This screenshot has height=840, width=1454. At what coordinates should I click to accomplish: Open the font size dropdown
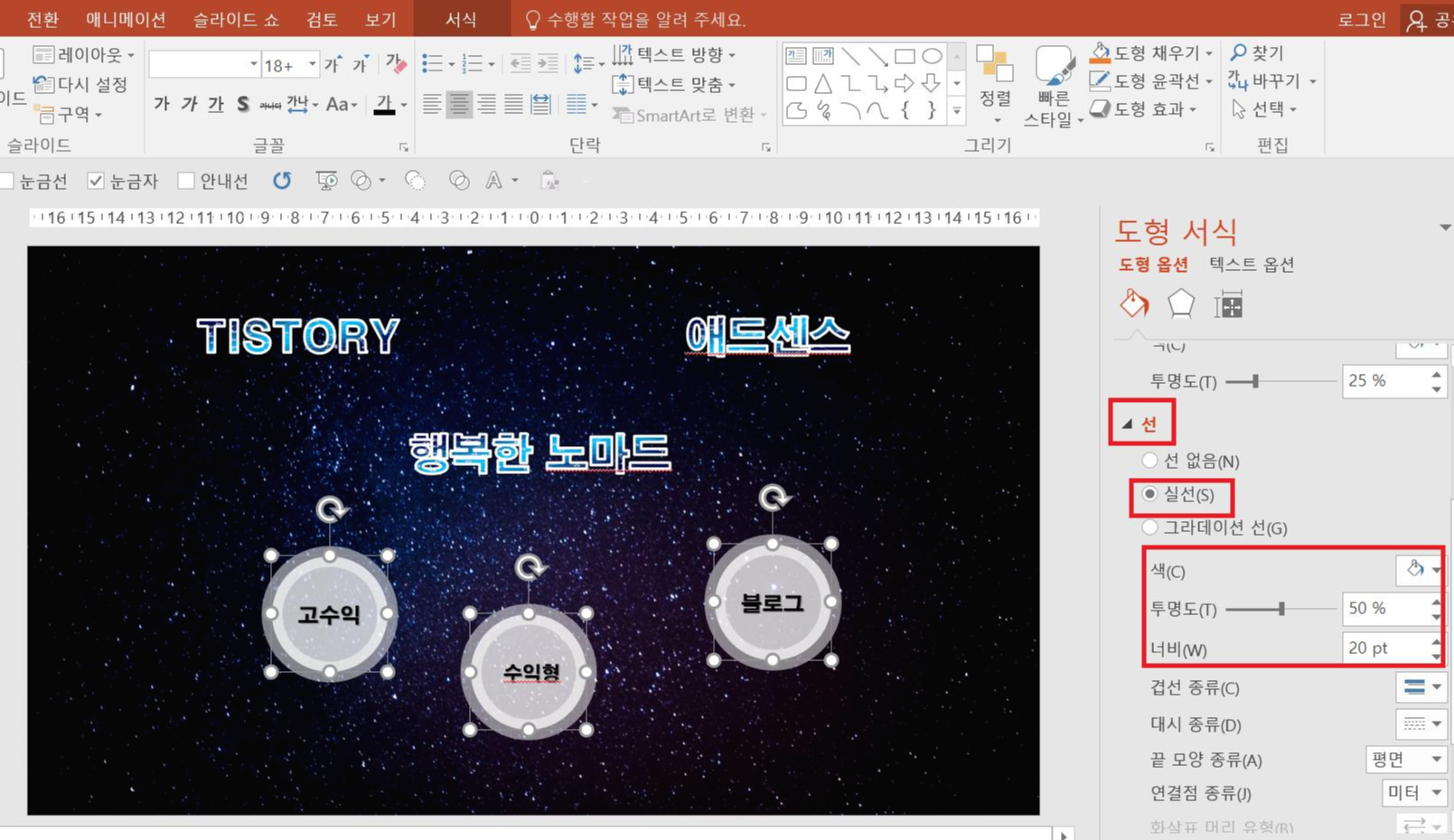313,64
